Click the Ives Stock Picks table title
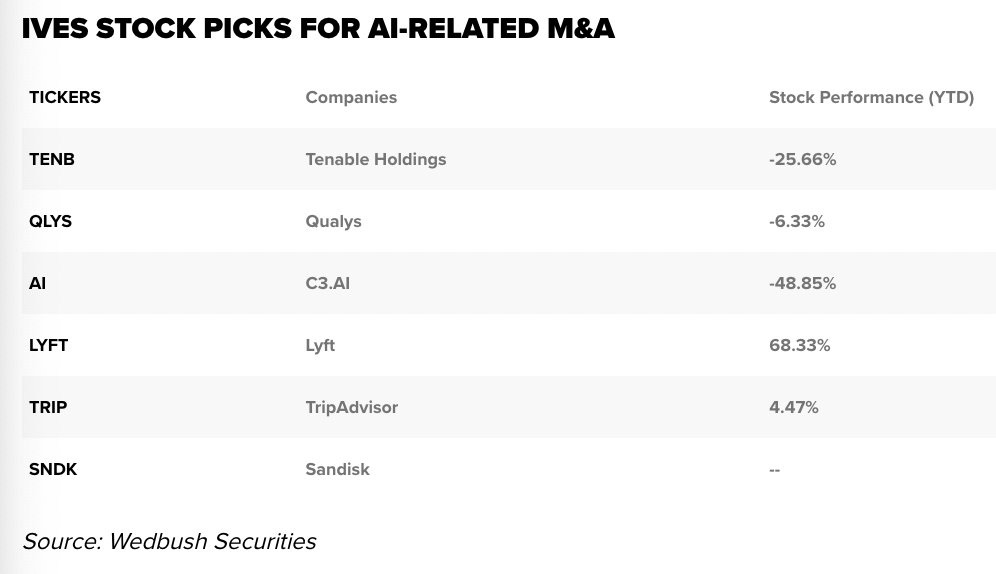996x574 pixels. pyautogui.click(x=318, y=31)
